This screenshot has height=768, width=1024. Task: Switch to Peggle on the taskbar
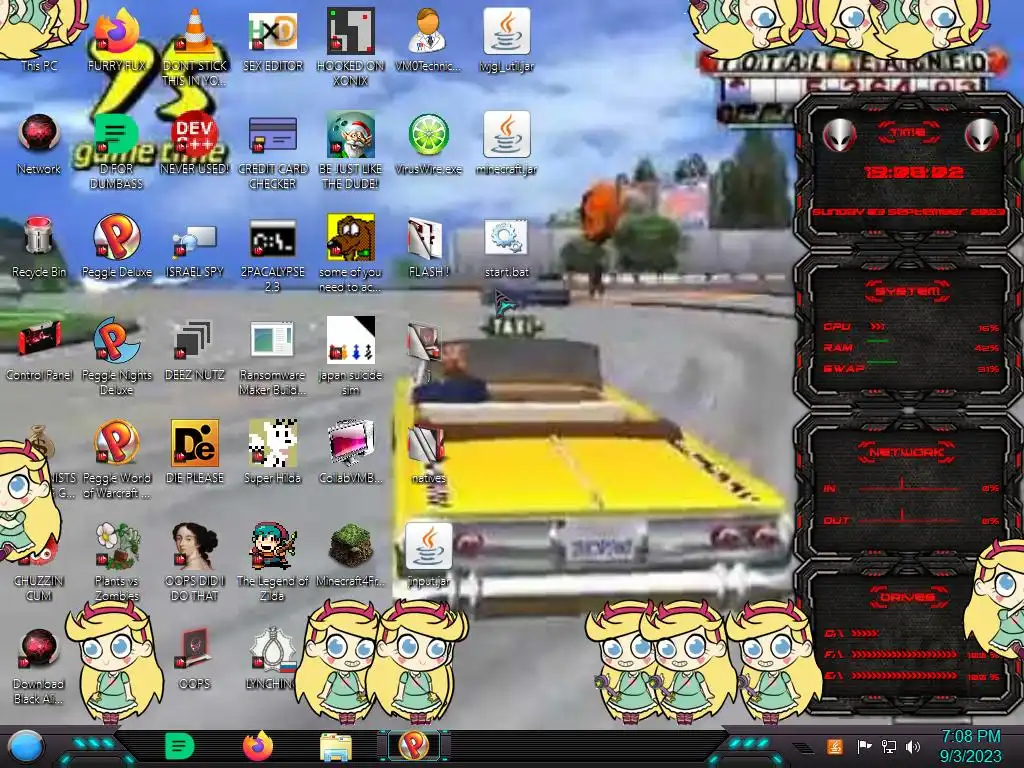413,746
